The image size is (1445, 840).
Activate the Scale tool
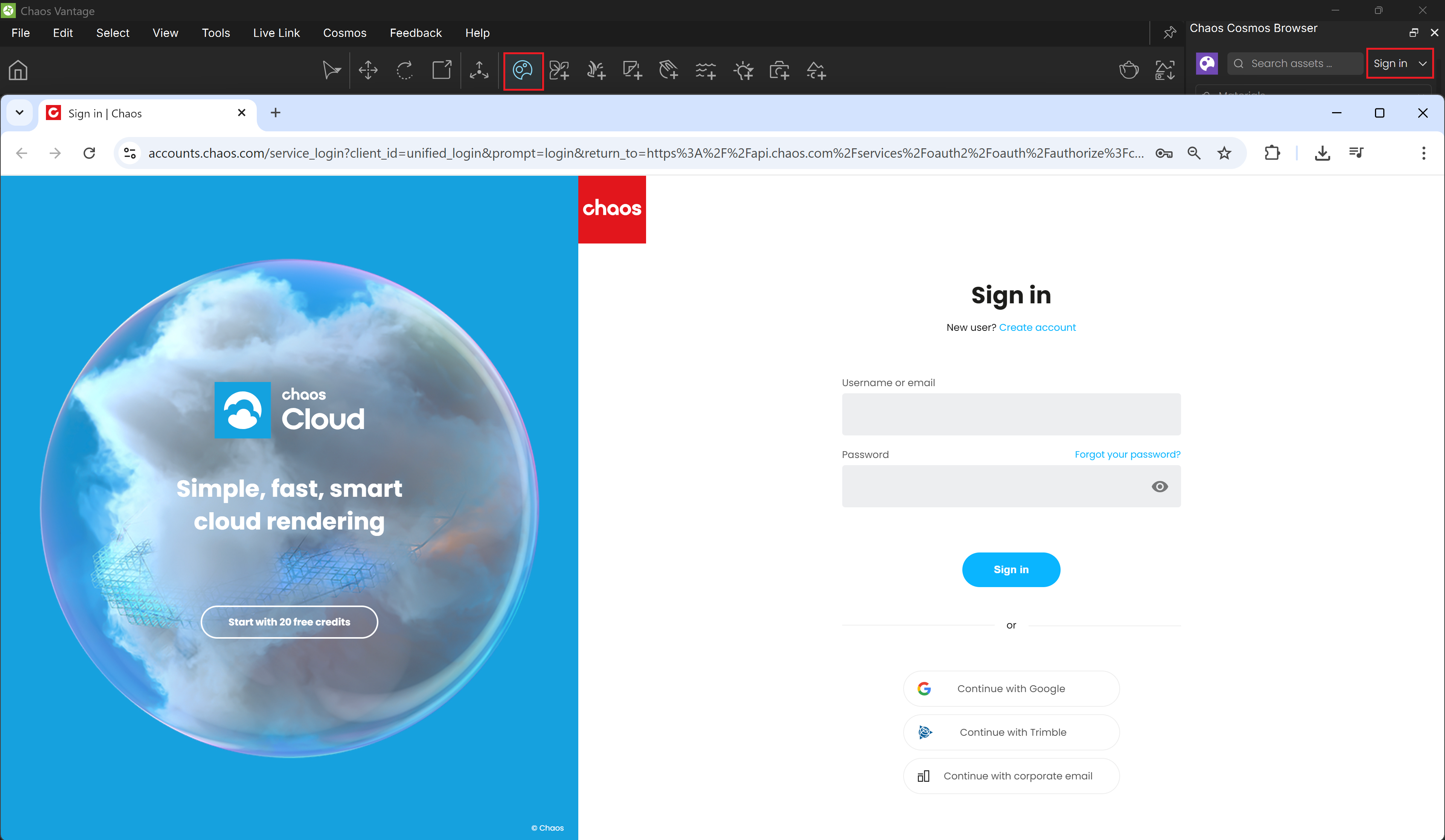[442, 70]
